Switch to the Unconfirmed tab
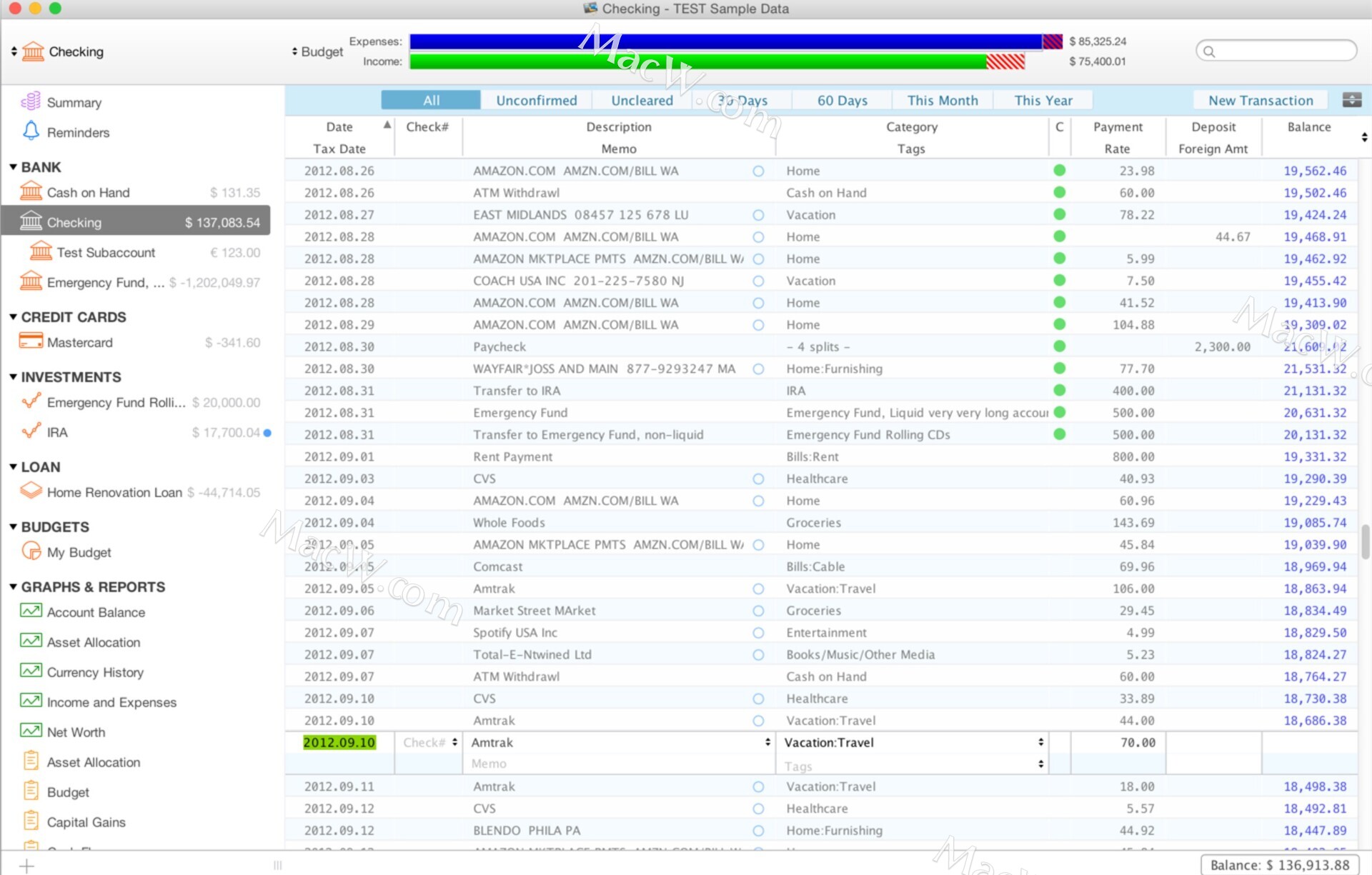Viewport: 1372px width, 875px height. (537, 100)
